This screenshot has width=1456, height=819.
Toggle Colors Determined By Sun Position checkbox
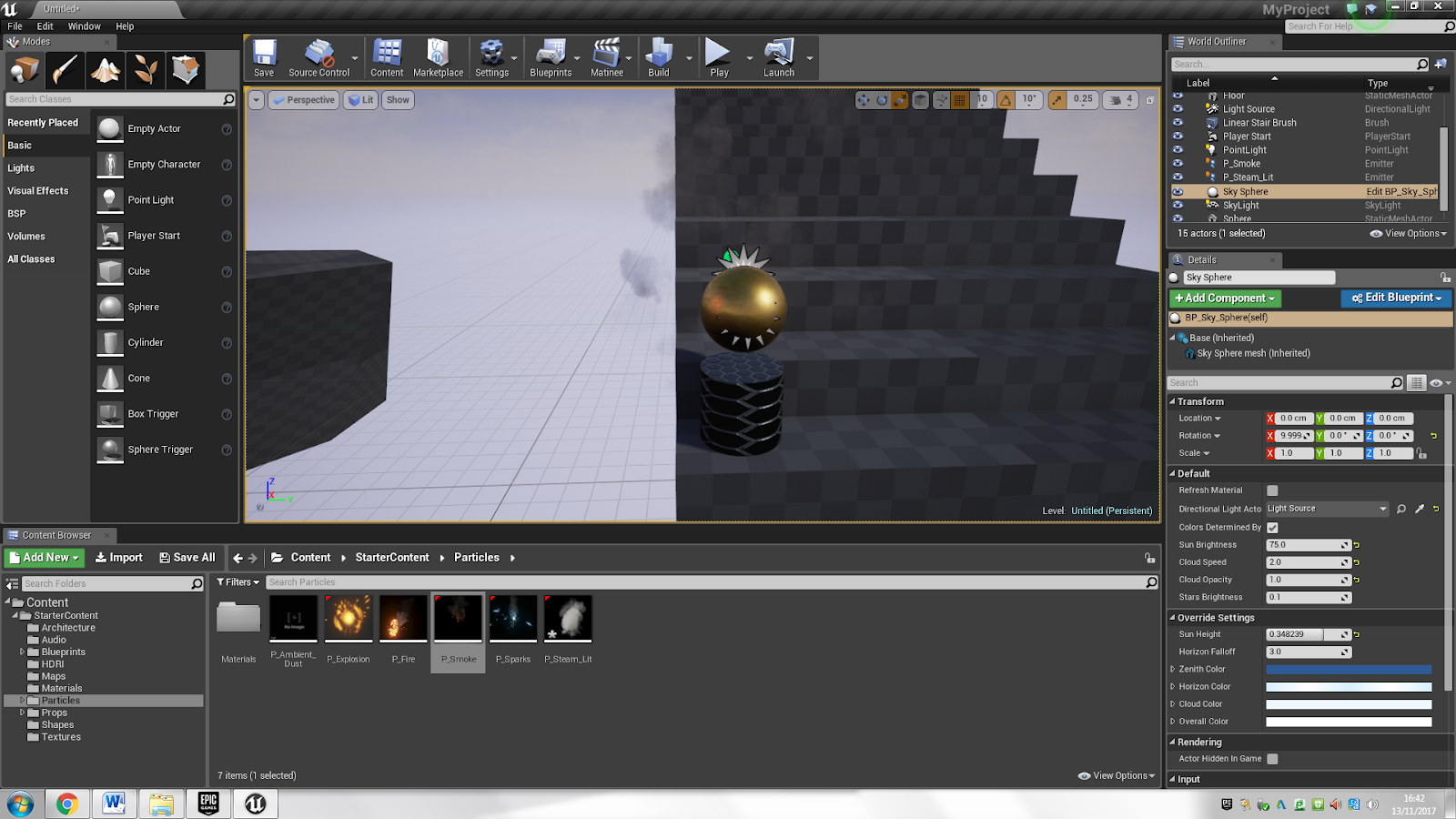[1272, 528]
